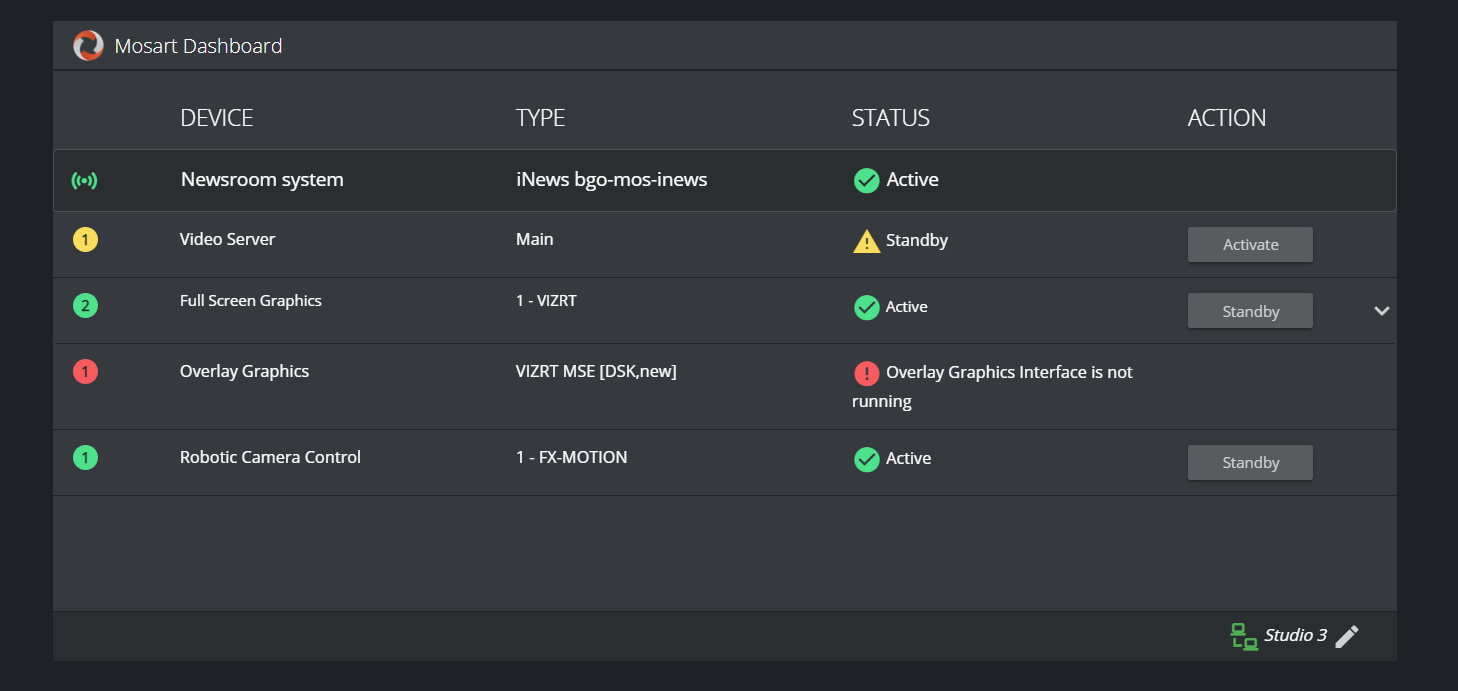Screen dimensions: 1458x691
Task: Click the red error icon in Overlay Graphics status
Action: 866,373
